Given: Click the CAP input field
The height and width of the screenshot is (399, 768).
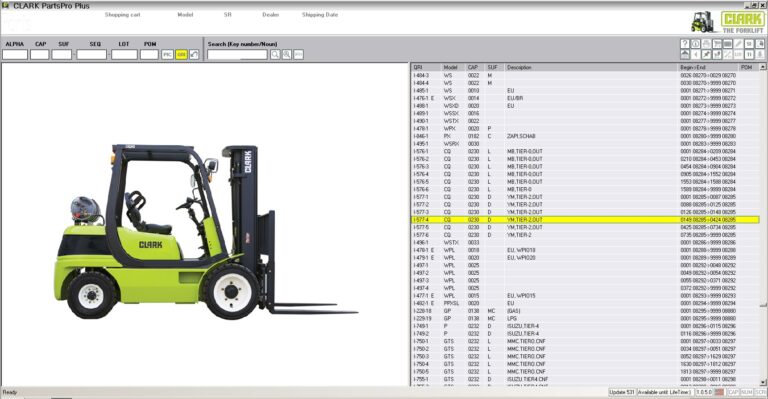Looking at the screenshot, I should [40, 54].
